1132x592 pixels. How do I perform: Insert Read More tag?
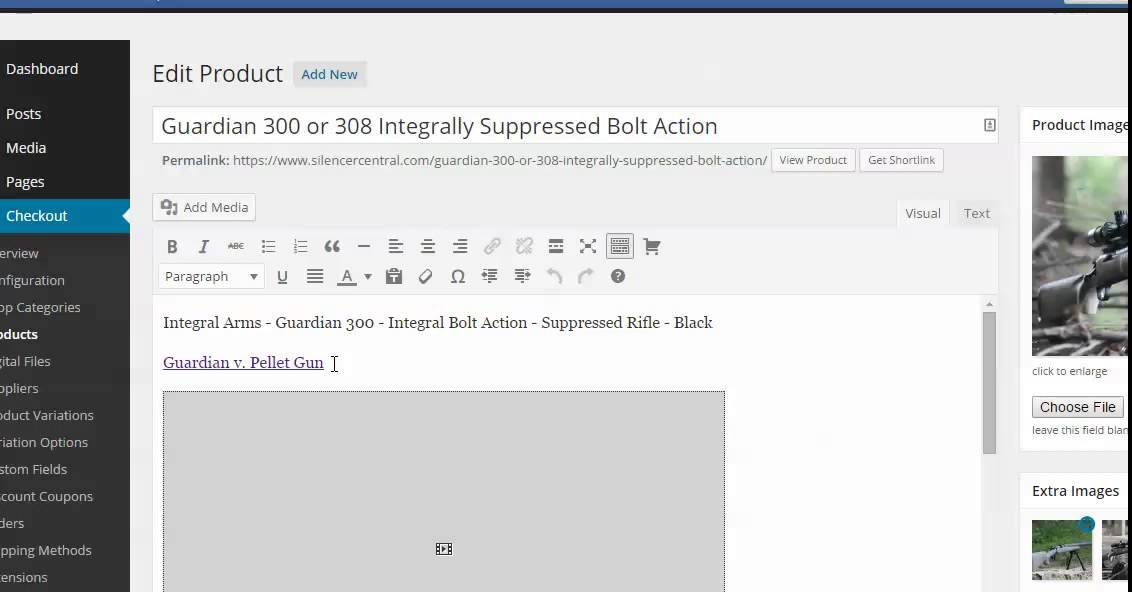tap(556, 247)
